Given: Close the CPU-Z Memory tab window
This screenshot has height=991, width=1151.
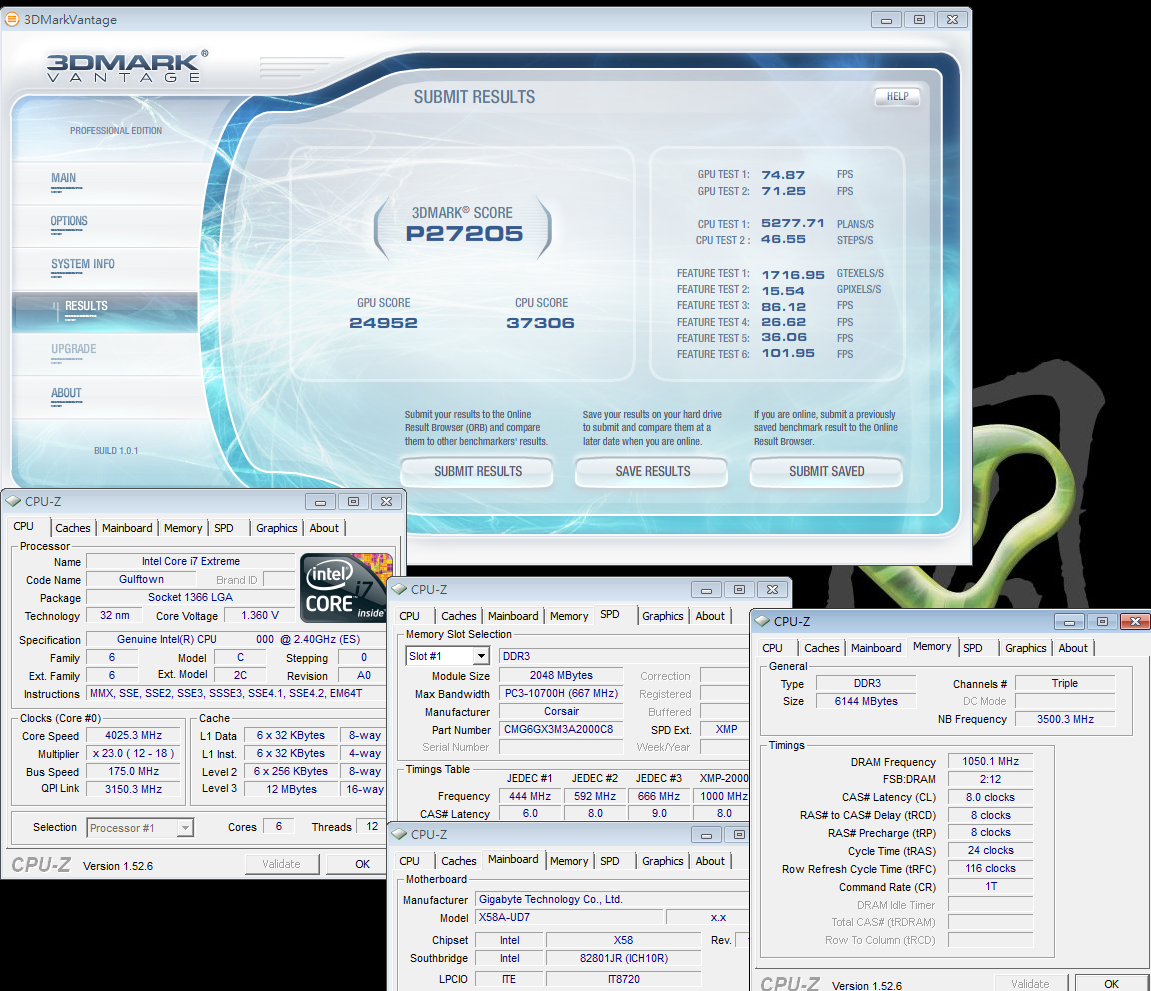Looking at the screenshot, I should 1132,622.
